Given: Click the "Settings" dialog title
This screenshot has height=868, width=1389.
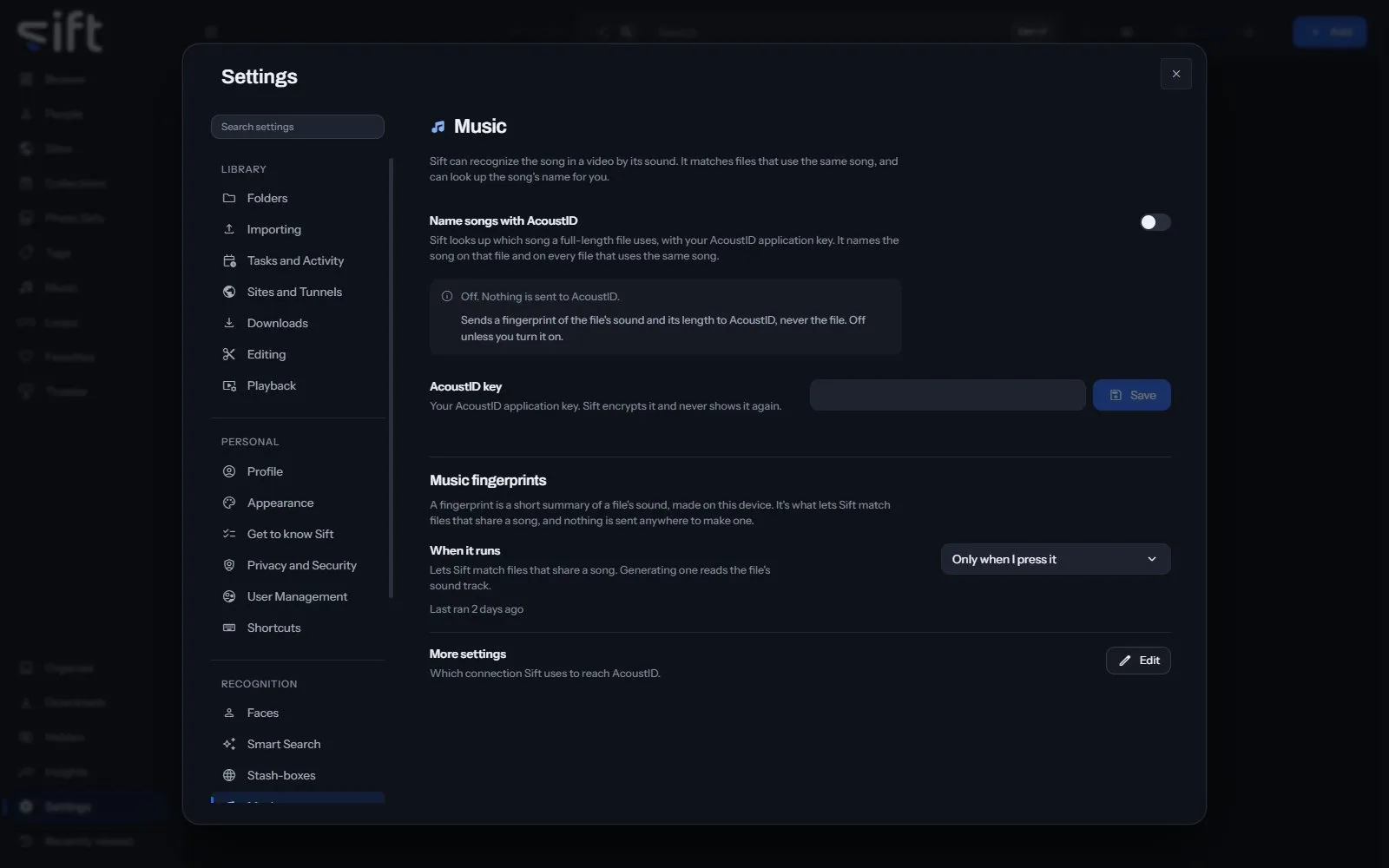Looking at the screenshot, I should [260, 76].
